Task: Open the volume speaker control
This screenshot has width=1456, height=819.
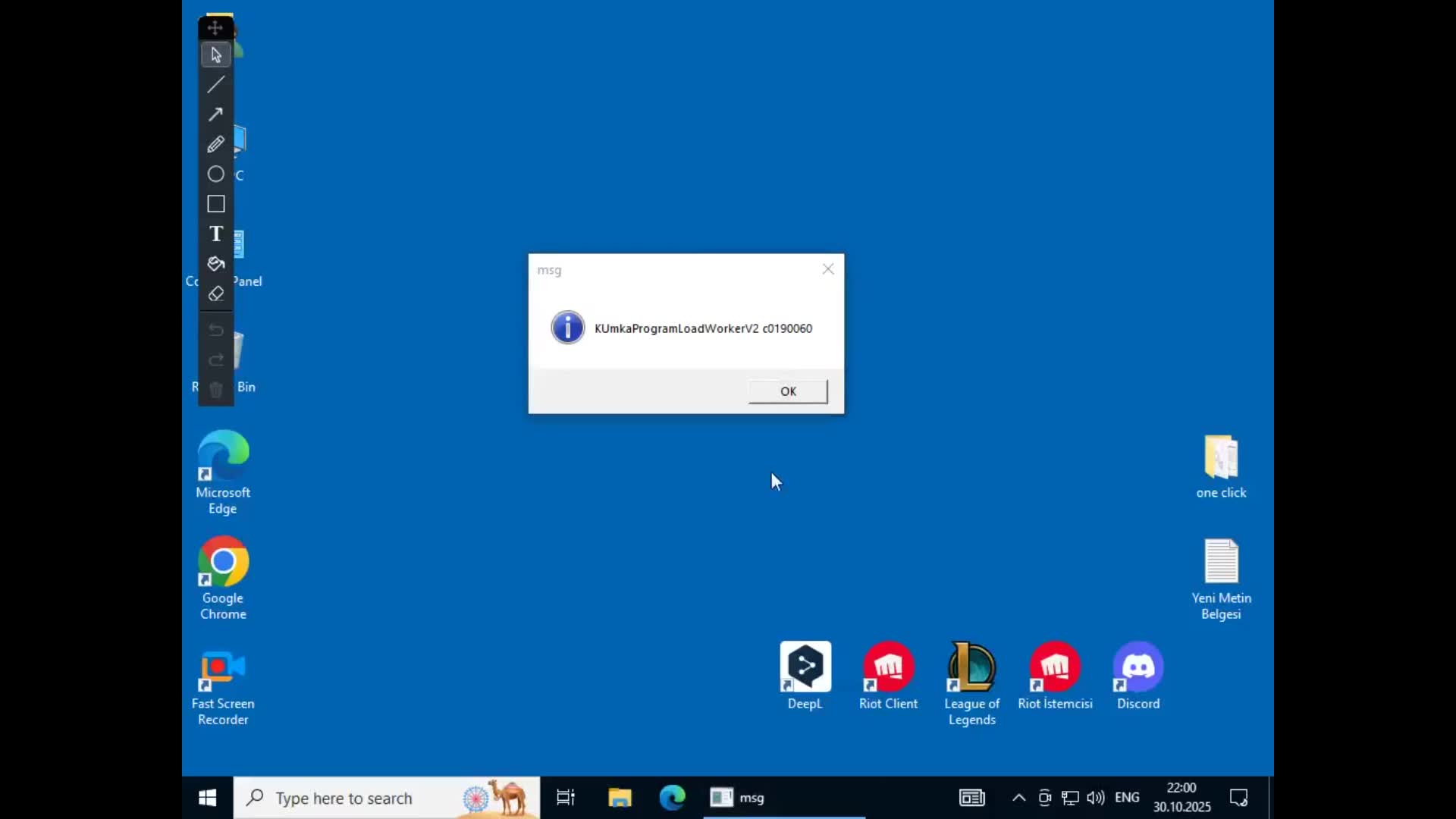Action: click(1095, 798)
